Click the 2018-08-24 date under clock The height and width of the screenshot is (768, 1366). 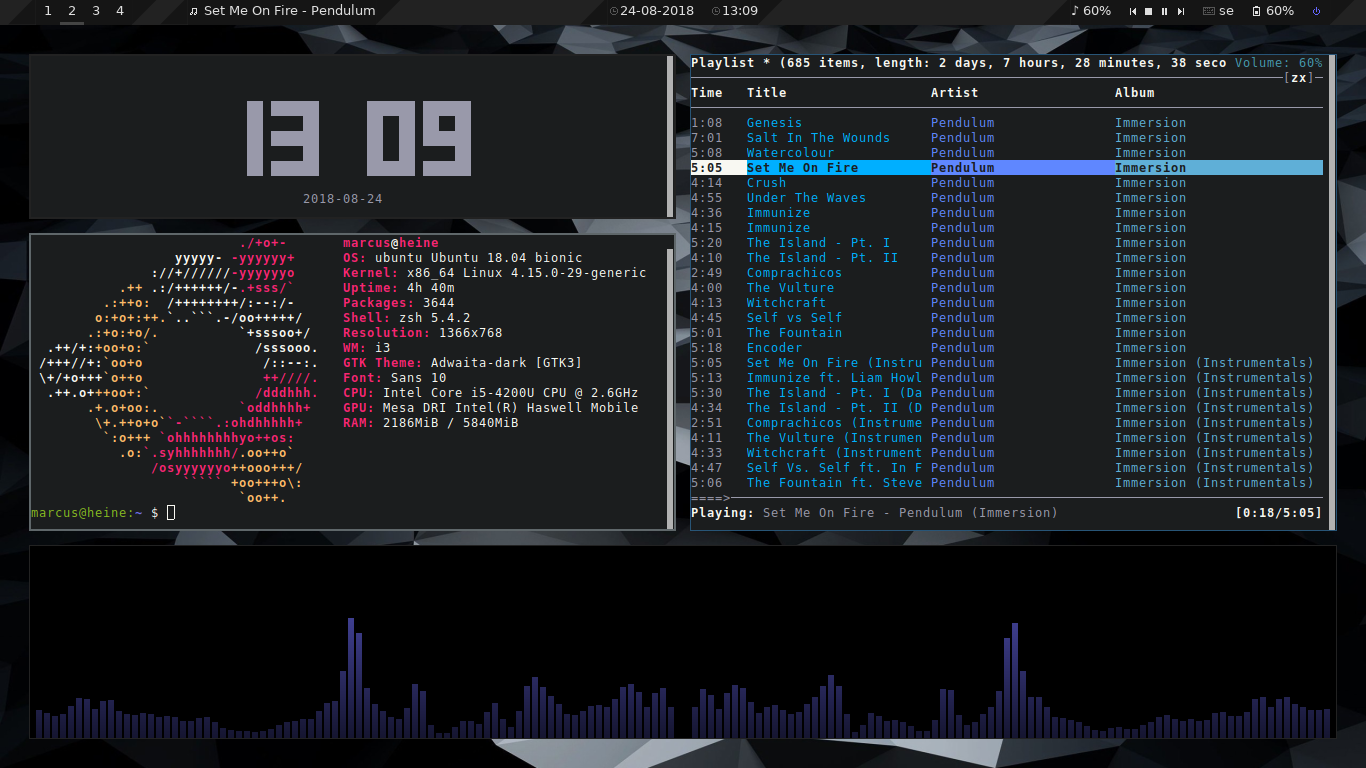(343, 199)
